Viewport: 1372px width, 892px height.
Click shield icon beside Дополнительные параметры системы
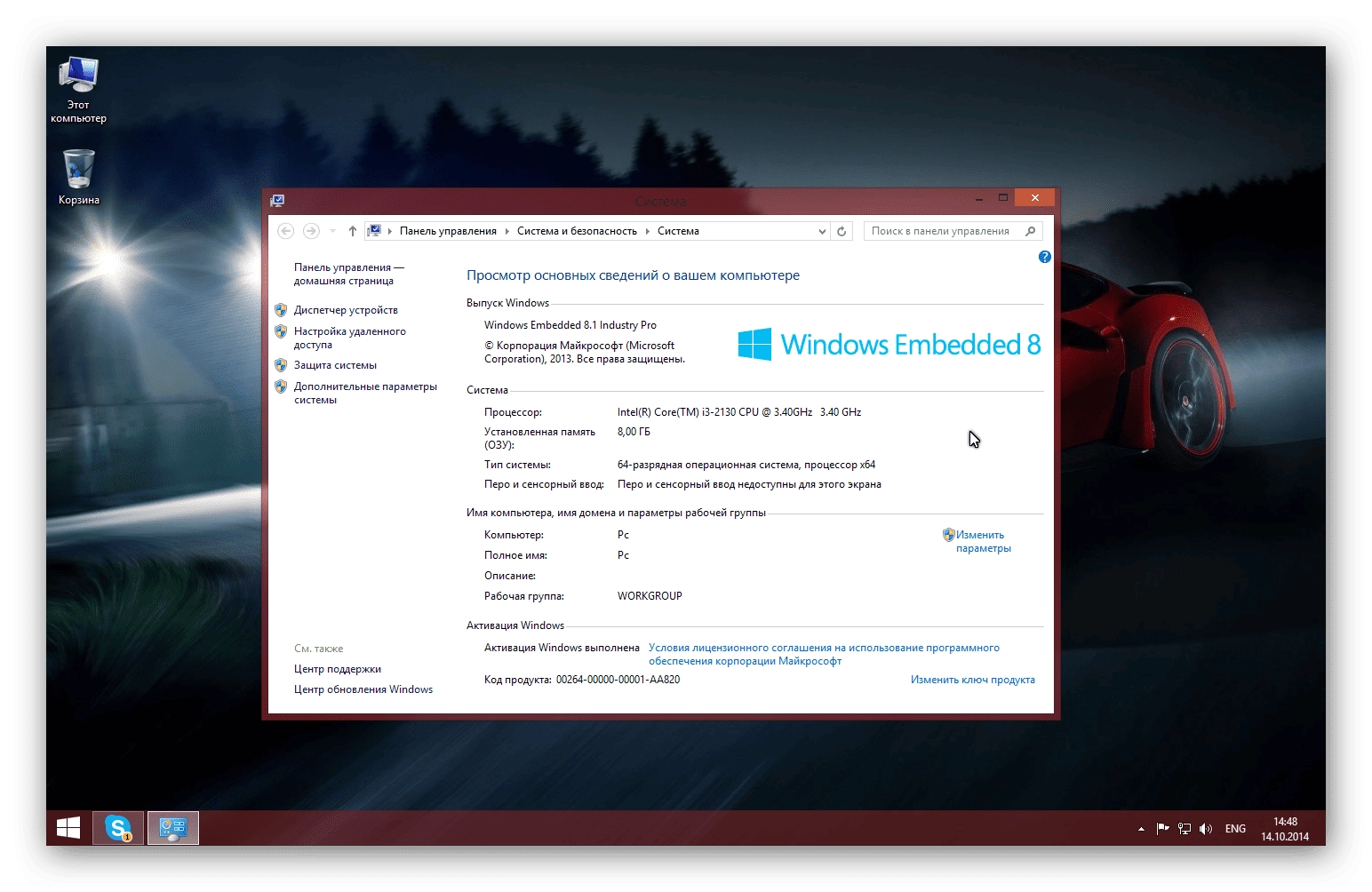[x=281, y=386]
